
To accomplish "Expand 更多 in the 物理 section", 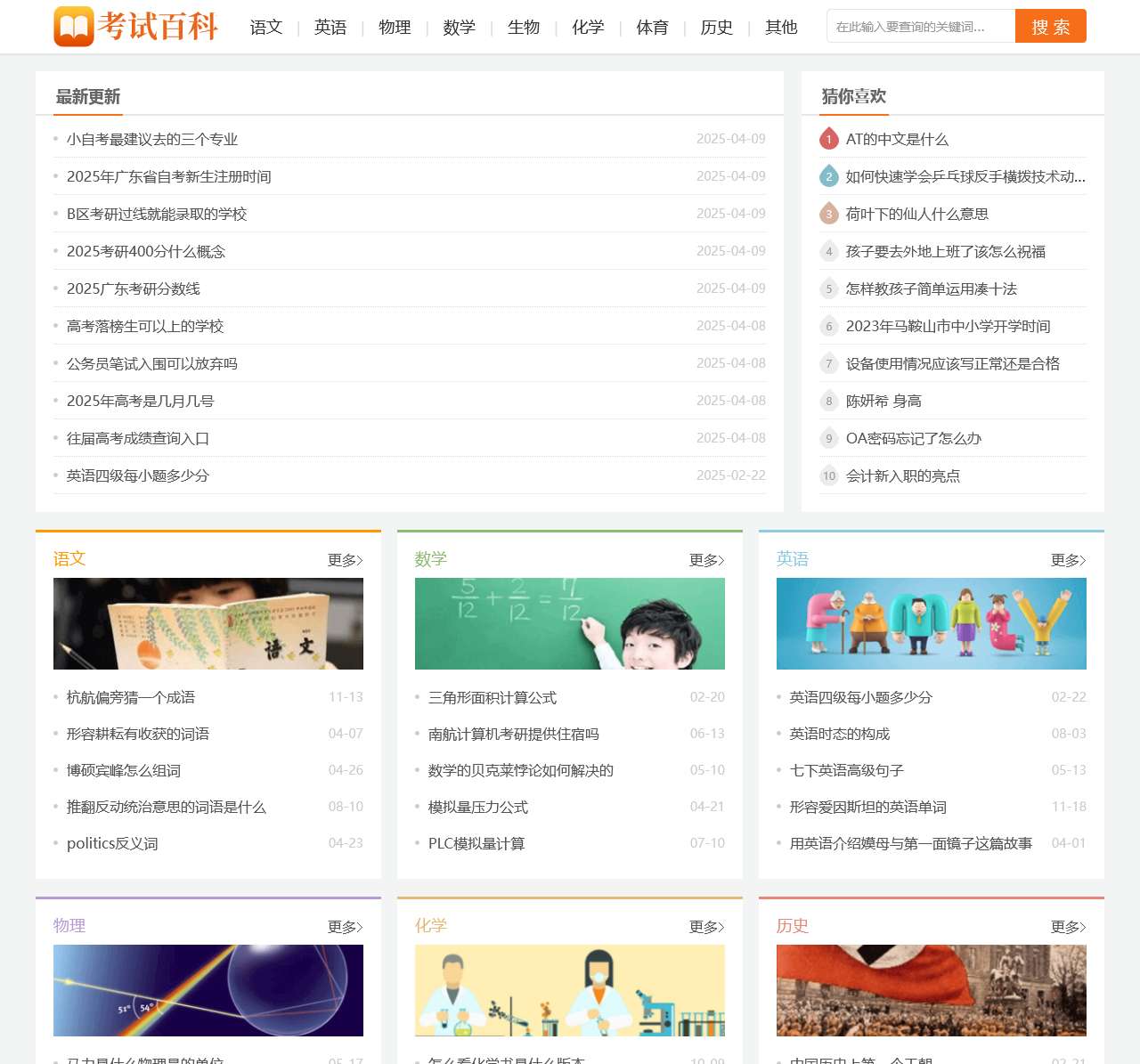I will tap(344, 927).
